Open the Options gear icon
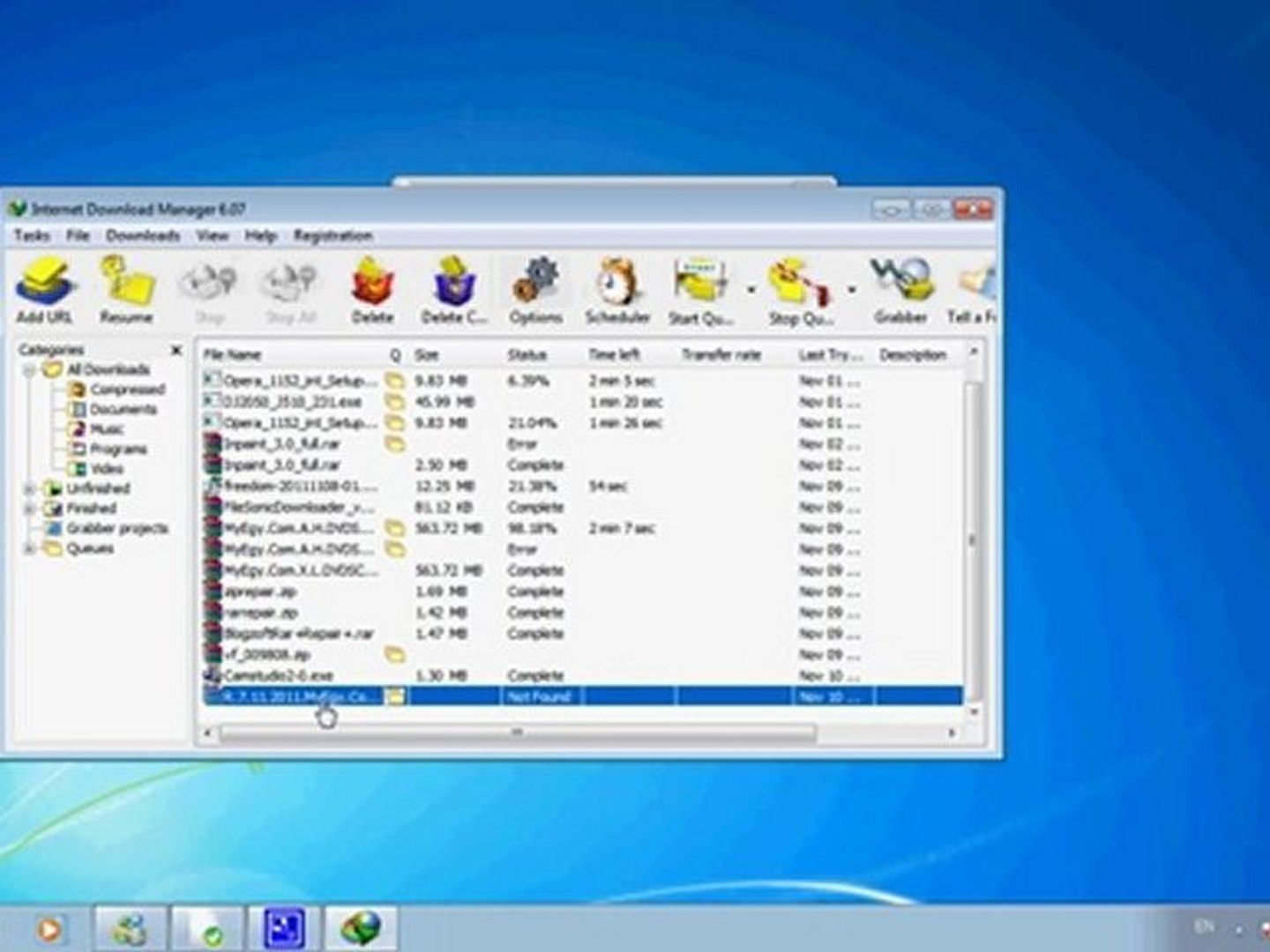 coord(535,291)
